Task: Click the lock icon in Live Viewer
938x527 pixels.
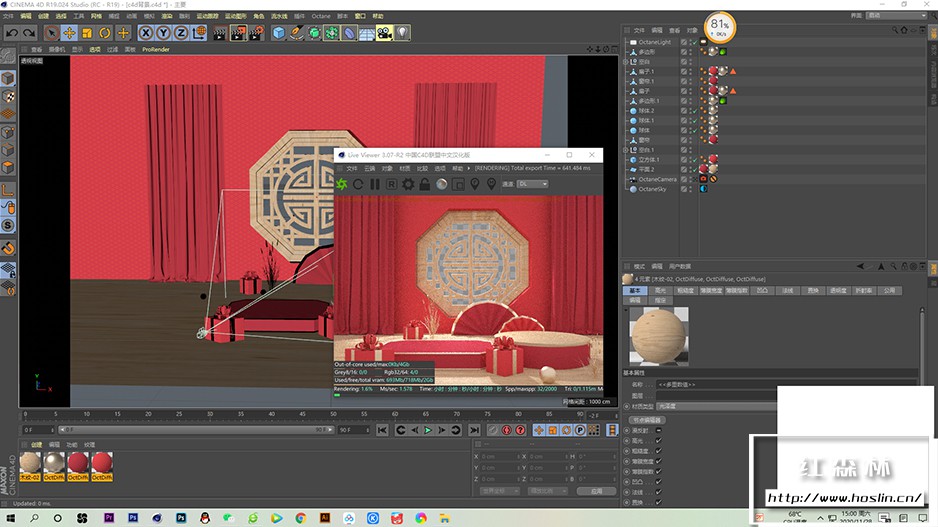Action: point(424,184)
